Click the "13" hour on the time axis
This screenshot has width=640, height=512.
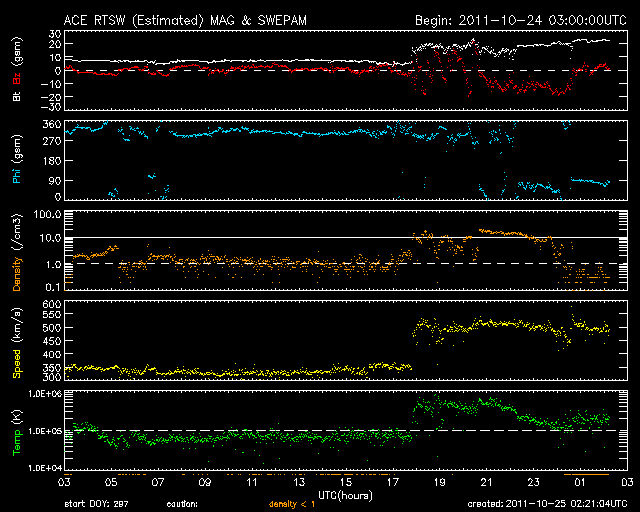point(299,483)
